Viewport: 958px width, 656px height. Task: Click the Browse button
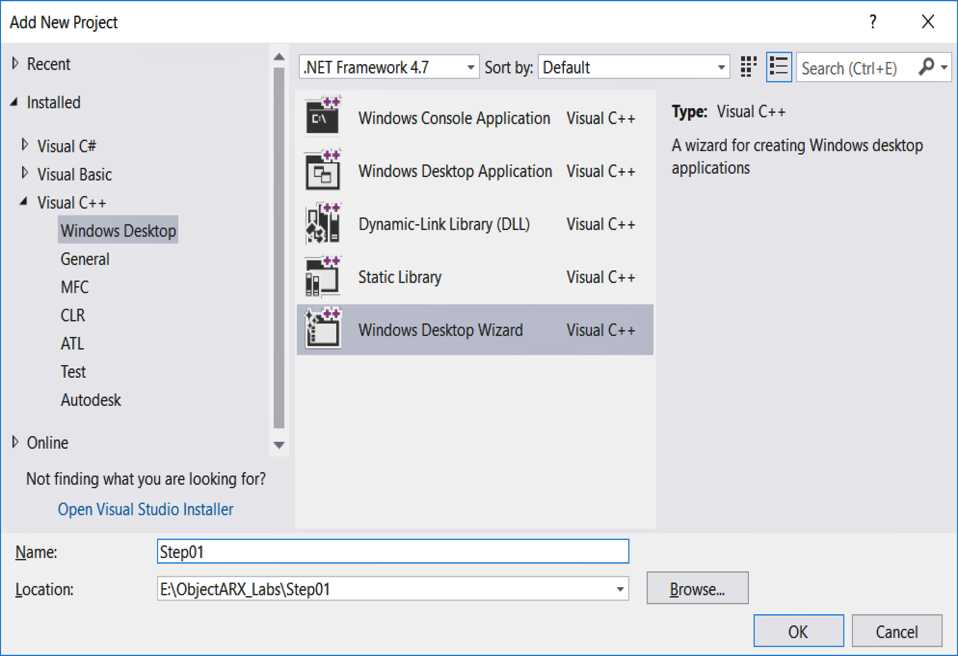697,588
